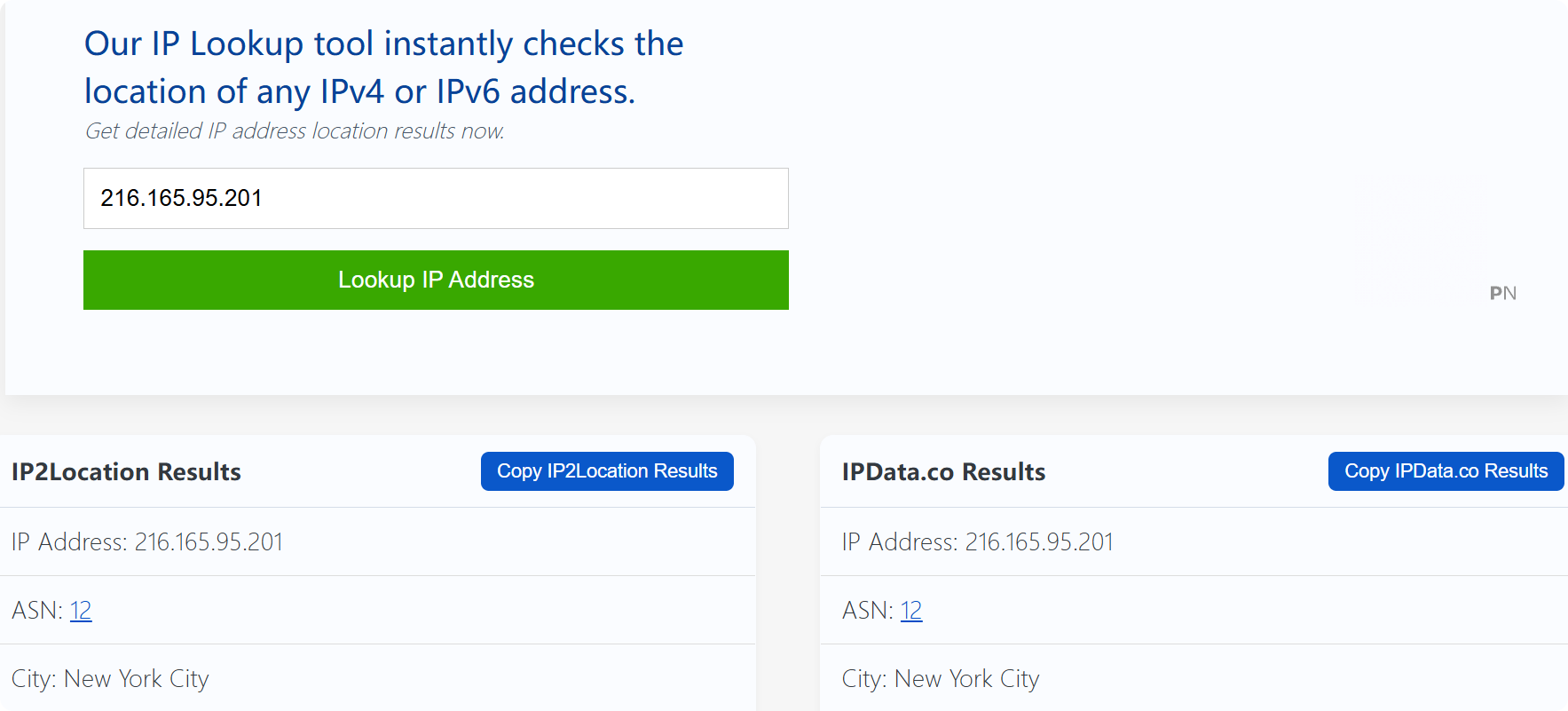Image resolution: width=1568 pixels, height=711 pixels.
Task: Click the italic "Get detailed IP address" subtitle
Action: click(x=295, y=131)
